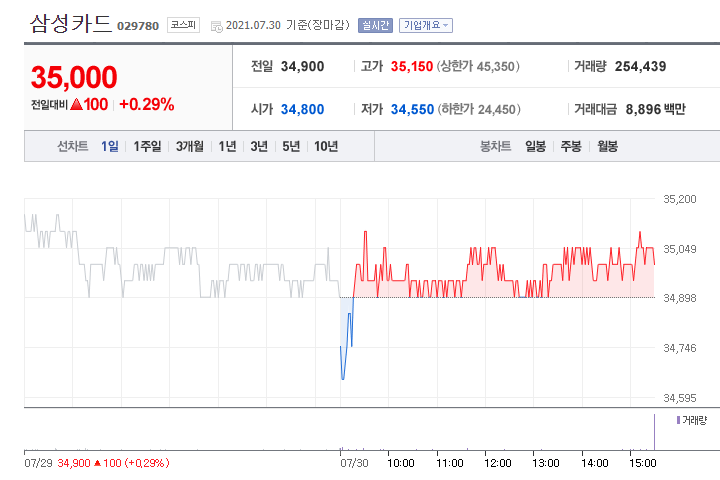
Task: Show the 3년 line chart
Action: coord(259,146)
